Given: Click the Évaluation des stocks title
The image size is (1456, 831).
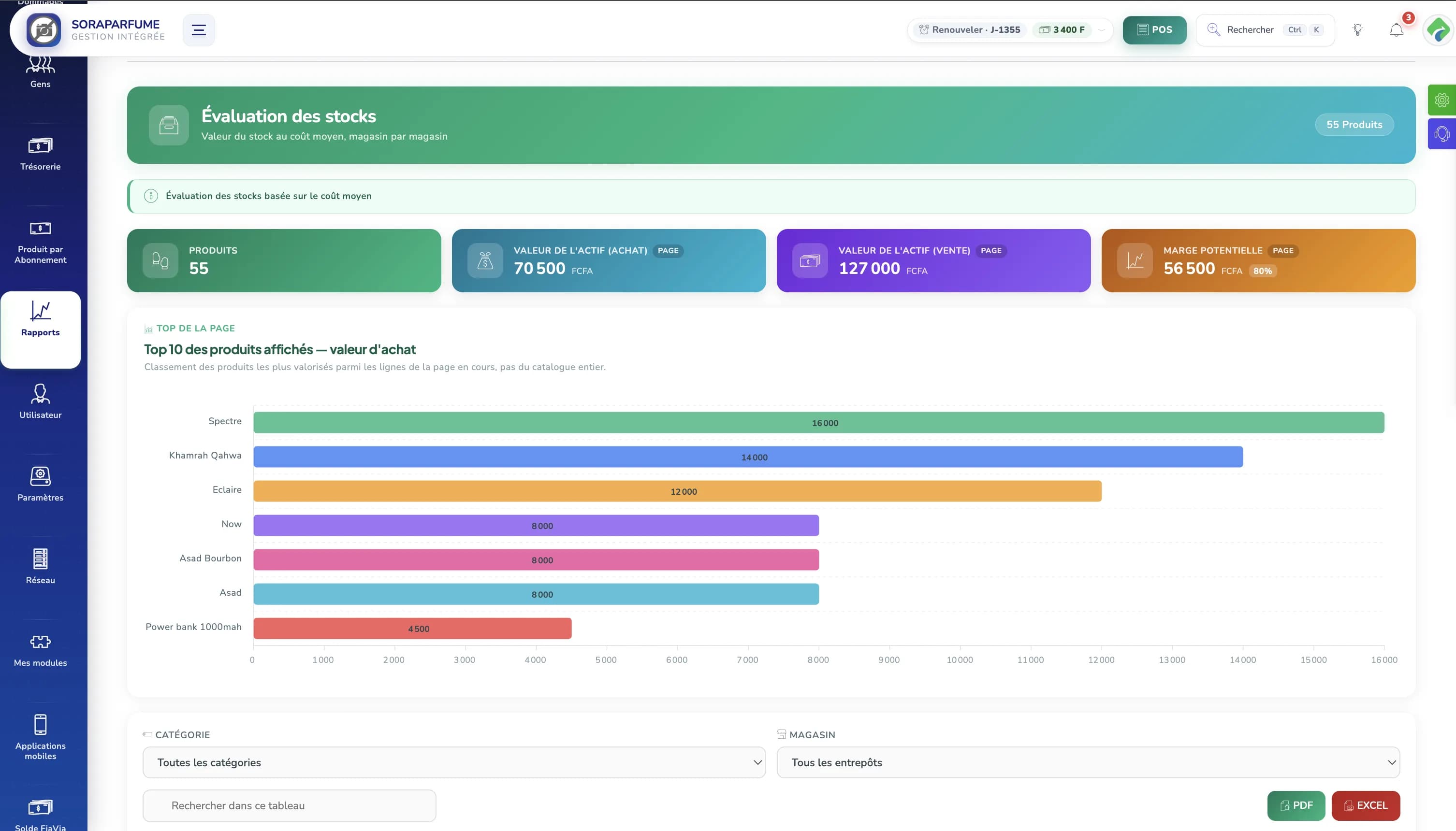Looking at the screenshot, I should [x=288, y=116].
